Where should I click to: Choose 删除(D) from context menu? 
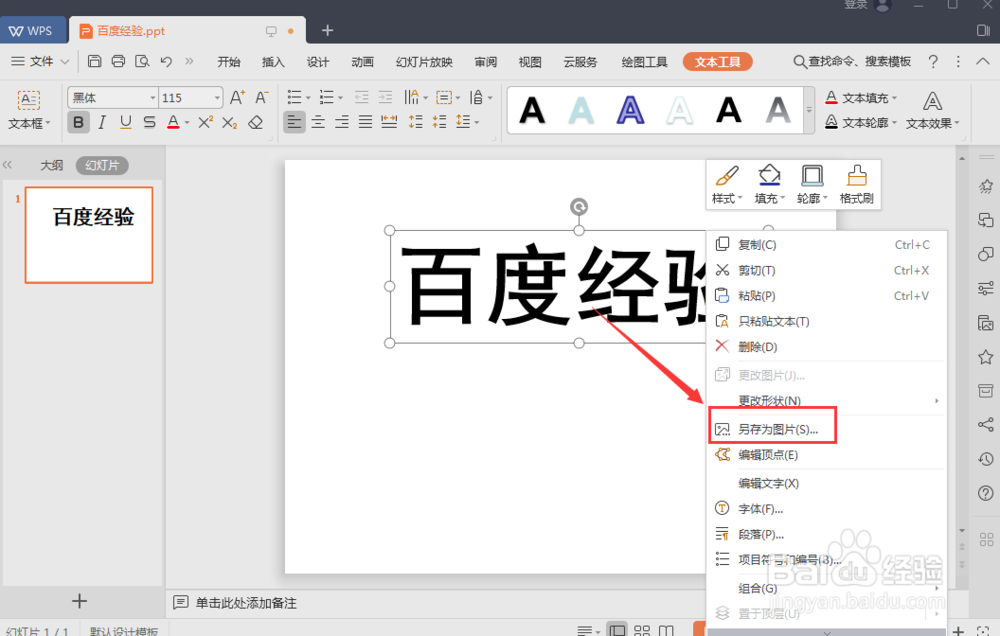click(826, 347)
